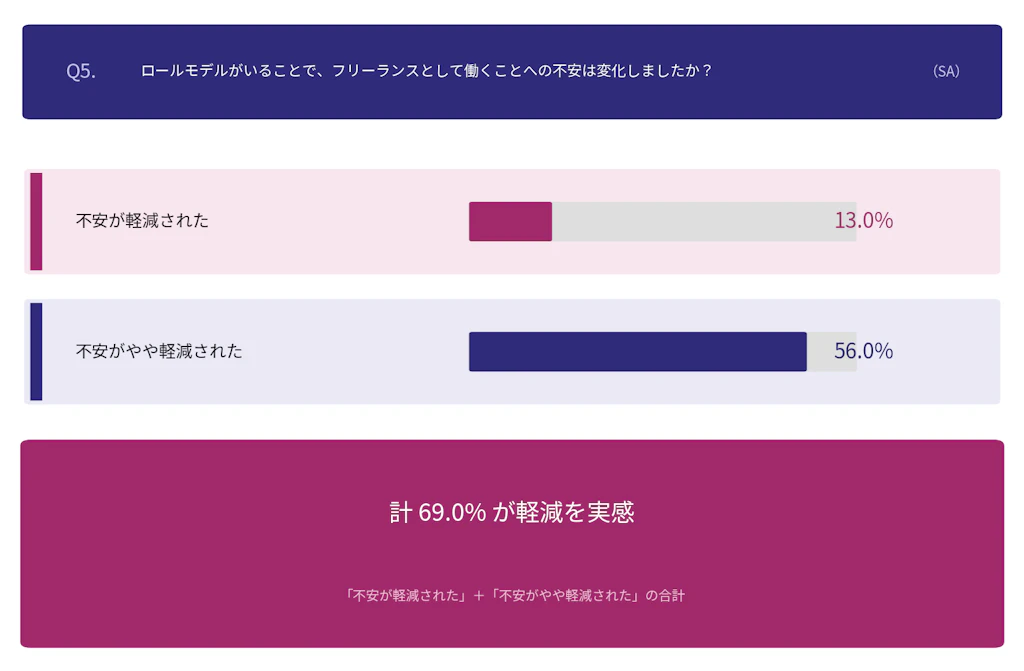
Task: Click the が軽減を実感 text in summary headline
Action: (x=564, y=512)
